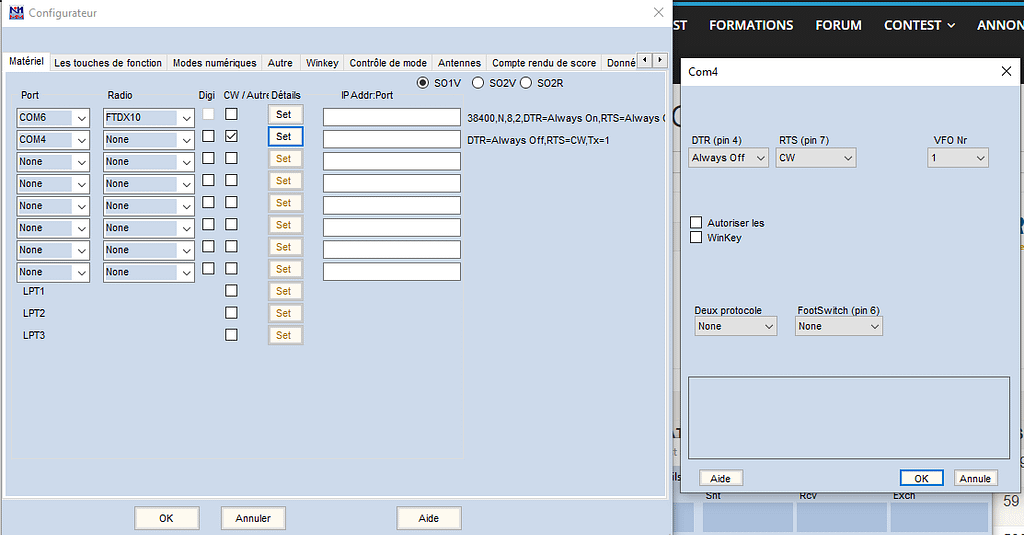The image size is (1024, 535).
Task: Click IP Addr:Port field for COM6 row
Action: click(392, 117)
